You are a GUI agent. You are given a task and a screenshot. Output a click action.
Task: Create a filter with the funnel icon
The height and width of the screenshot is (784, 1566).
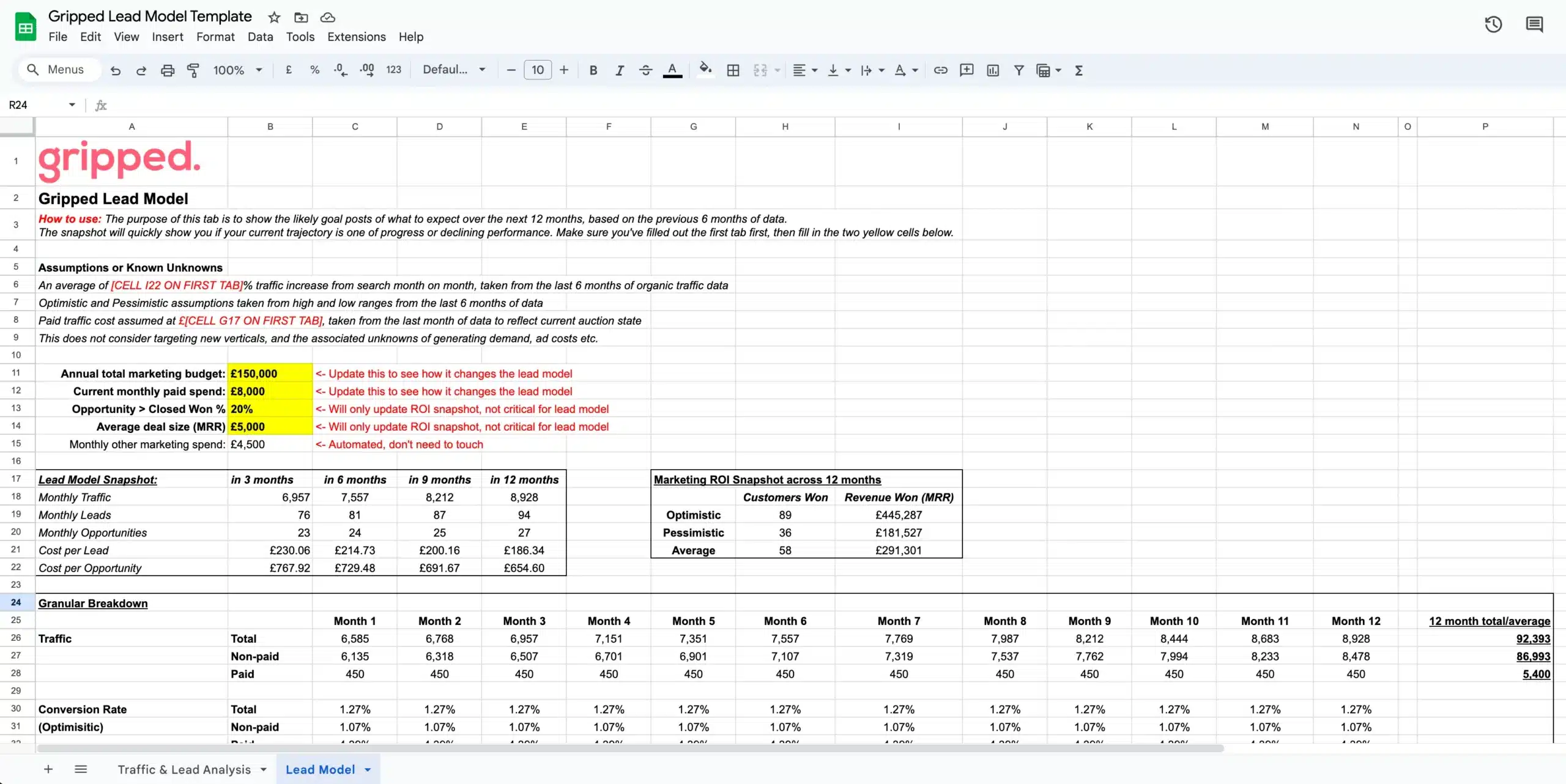[1019, 70]
